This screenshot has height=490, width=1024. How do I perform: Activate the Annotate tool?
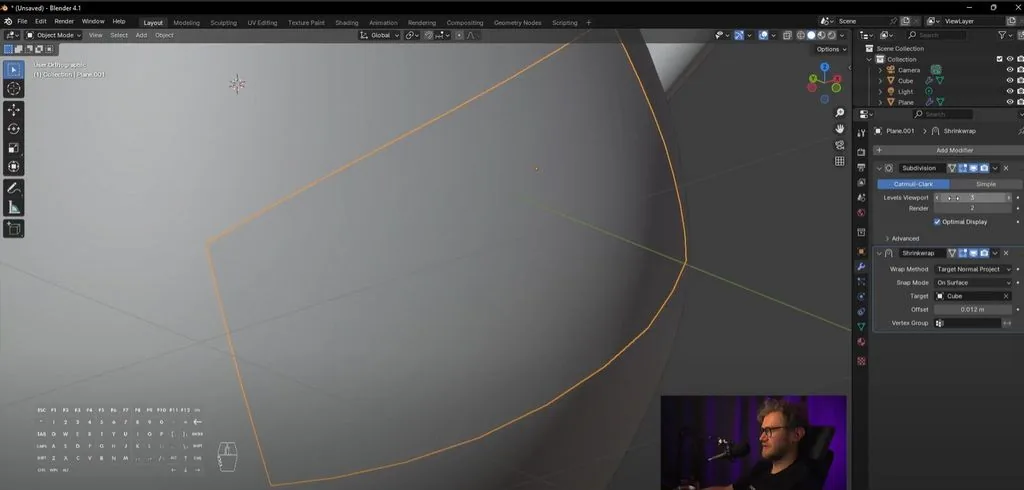click(x=14, y=188)
